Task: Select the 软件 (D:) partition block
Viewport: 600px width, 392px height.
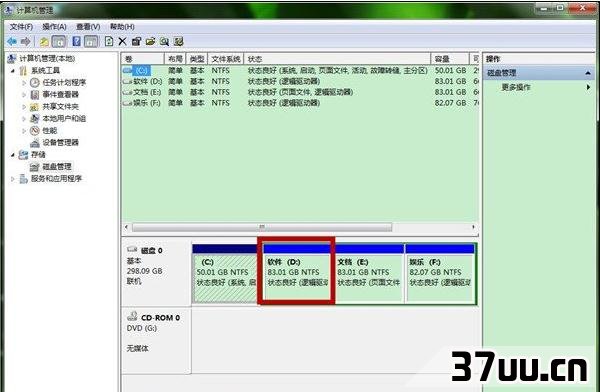Action: click(x=296, y=274)
